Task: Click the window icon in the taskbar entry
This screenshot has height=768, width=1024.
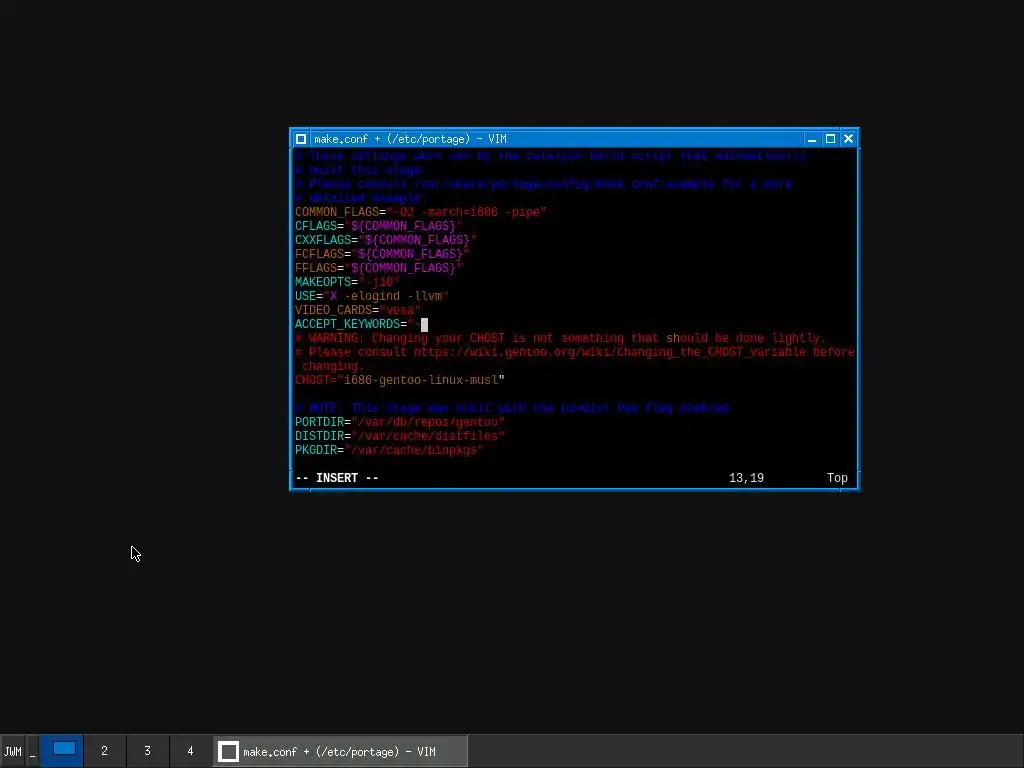Action: tap(228, 752)
